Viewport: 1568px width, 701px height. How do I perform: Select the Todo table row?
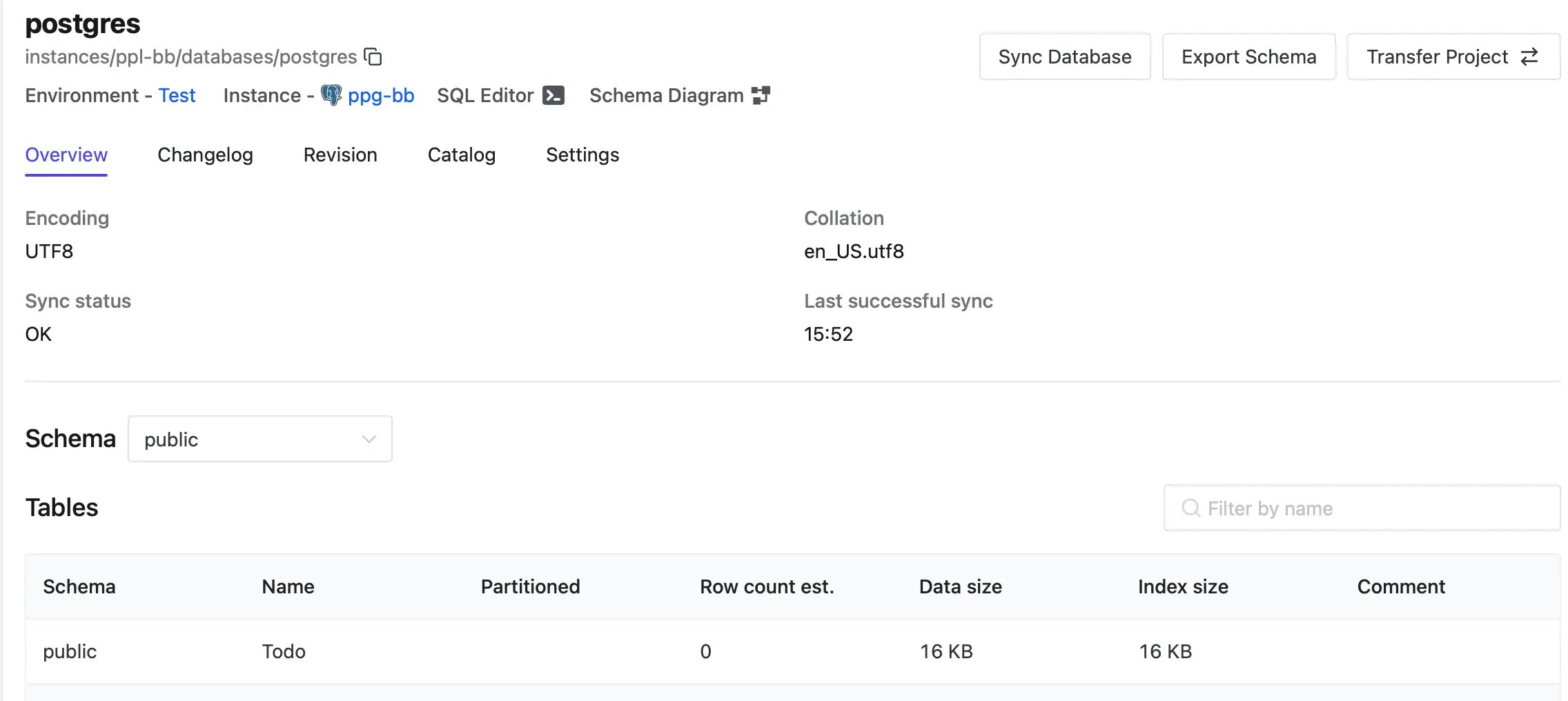point(283,651)
